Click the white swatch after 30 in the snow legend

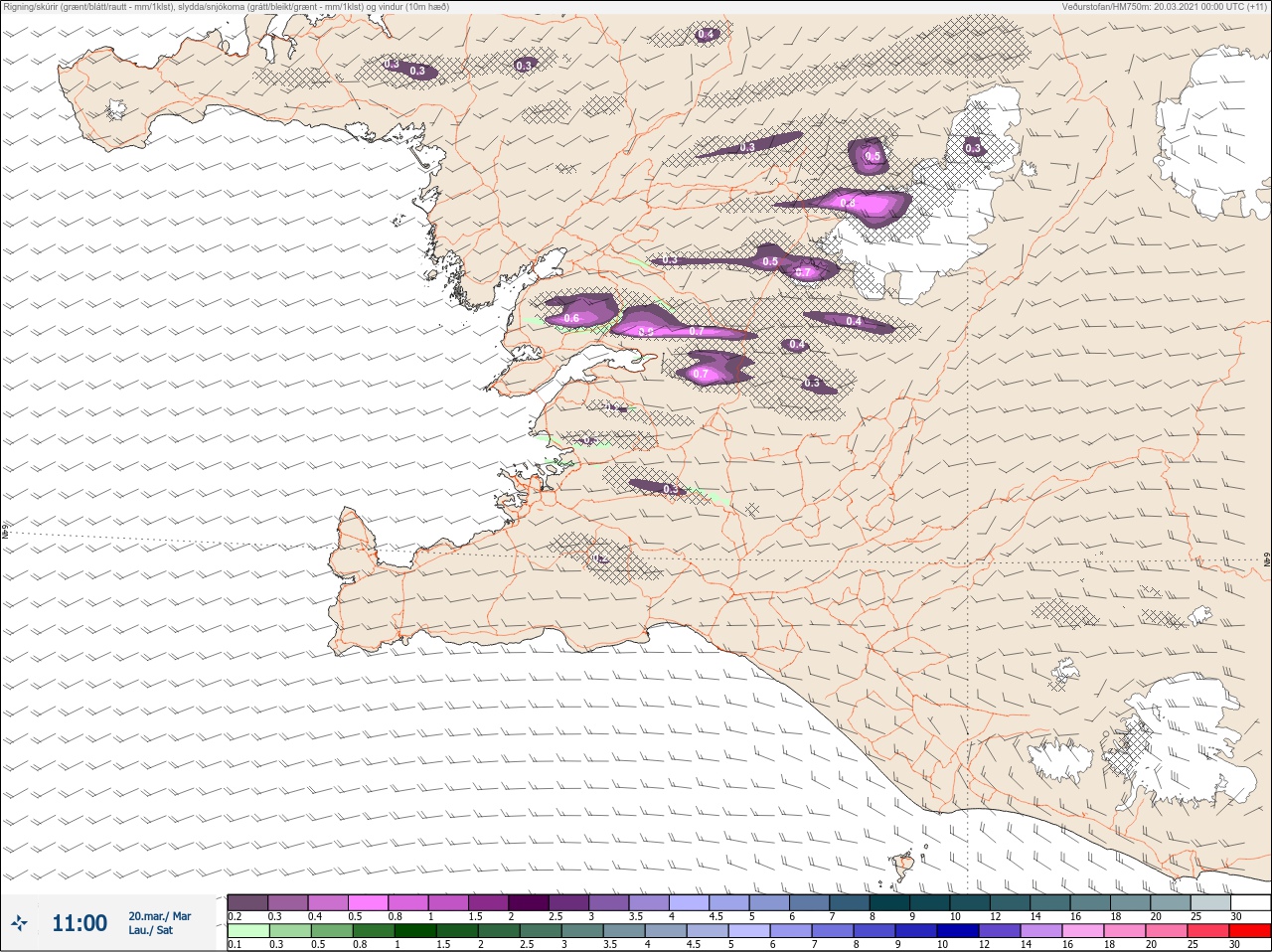click(1250, 902)
